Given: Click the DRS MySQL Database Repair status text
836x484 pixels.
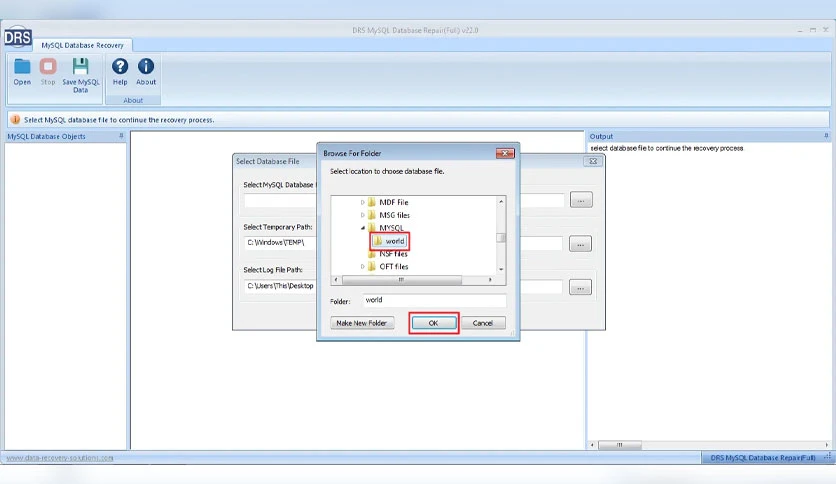Looking at the screenshot, I should click(x=762, y=458).
